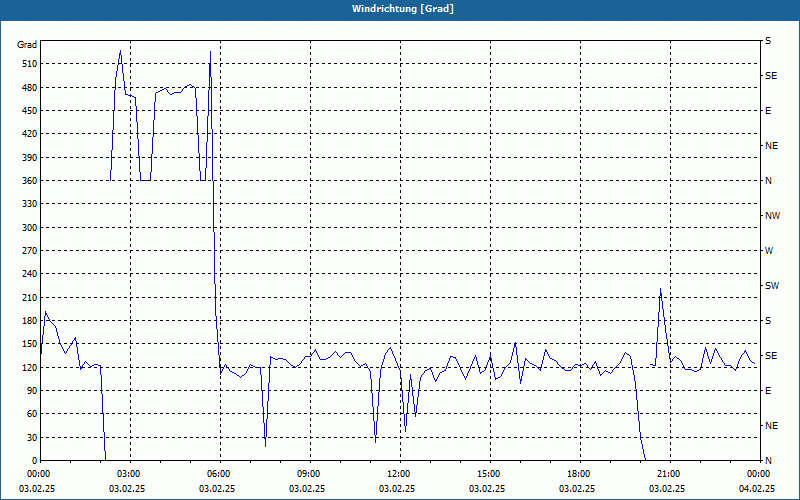Select the 15:00 time label on the x-axis
Screen dimensions: 800x500
[x=490, y=474]
